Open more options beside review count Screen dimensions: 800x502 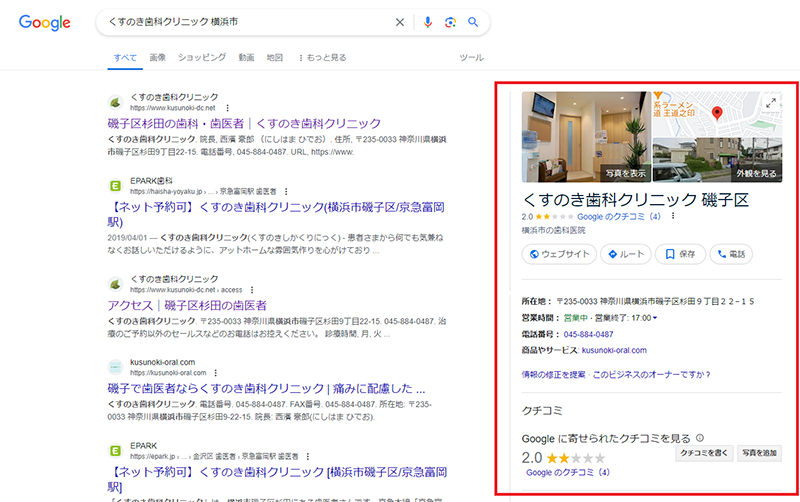[x=673, y=216]
